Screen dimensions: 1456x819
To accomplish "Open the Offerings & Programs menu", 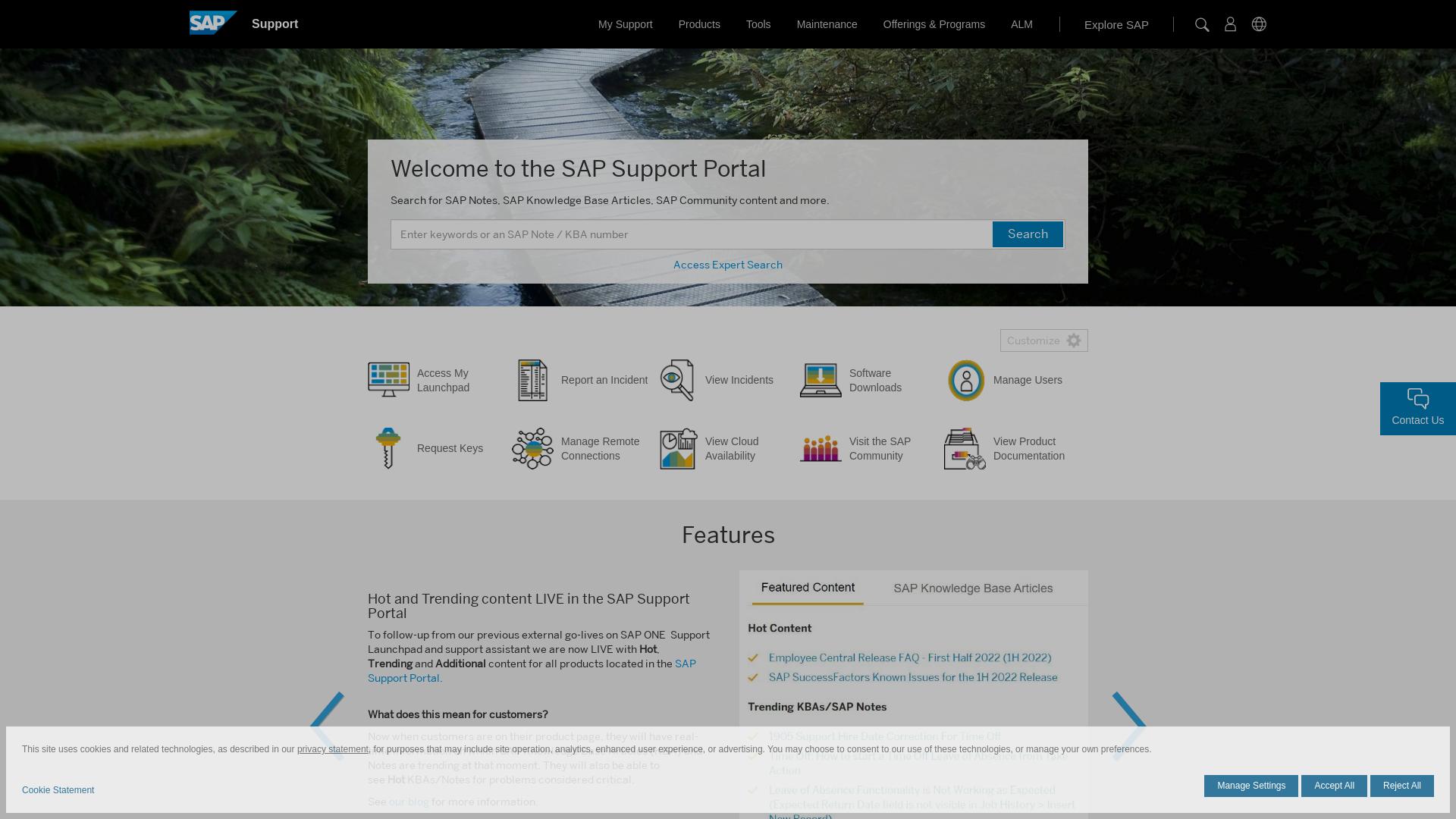I will (934, 24).
